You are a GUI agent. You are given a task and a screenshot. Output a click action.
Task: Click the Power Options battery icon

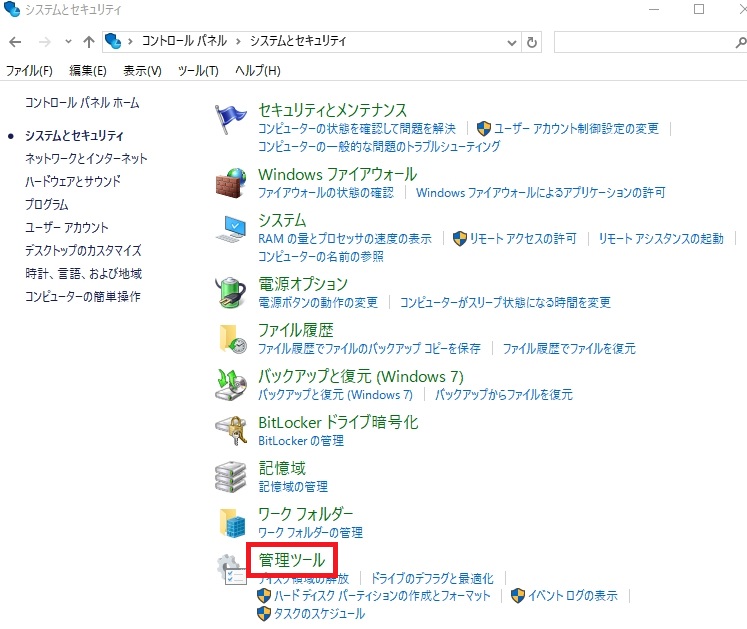coord(231,293)
